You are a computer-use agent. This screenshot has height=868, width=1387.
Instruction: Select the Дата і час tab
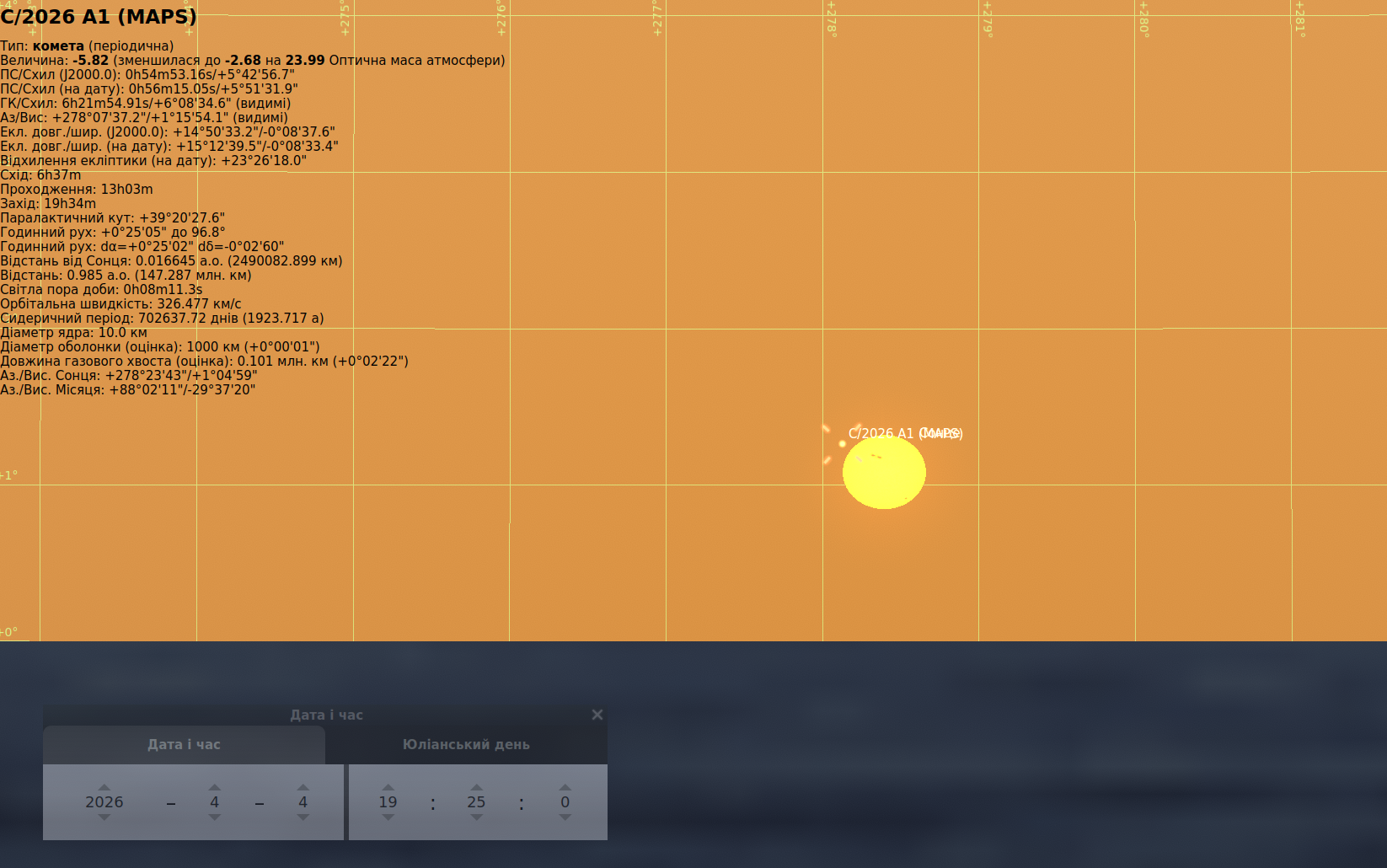[x=184, y=745]
